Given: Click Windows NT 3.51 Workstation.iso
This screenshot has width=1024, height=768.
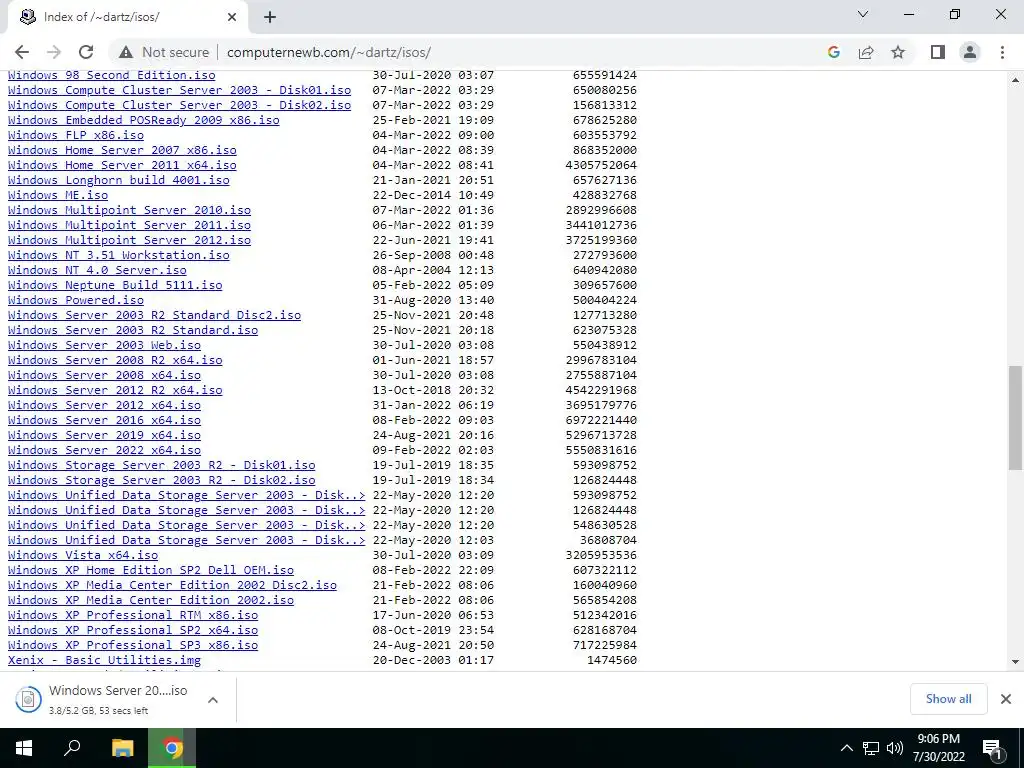Looking at the screenshot, I should tap(119, 255).
